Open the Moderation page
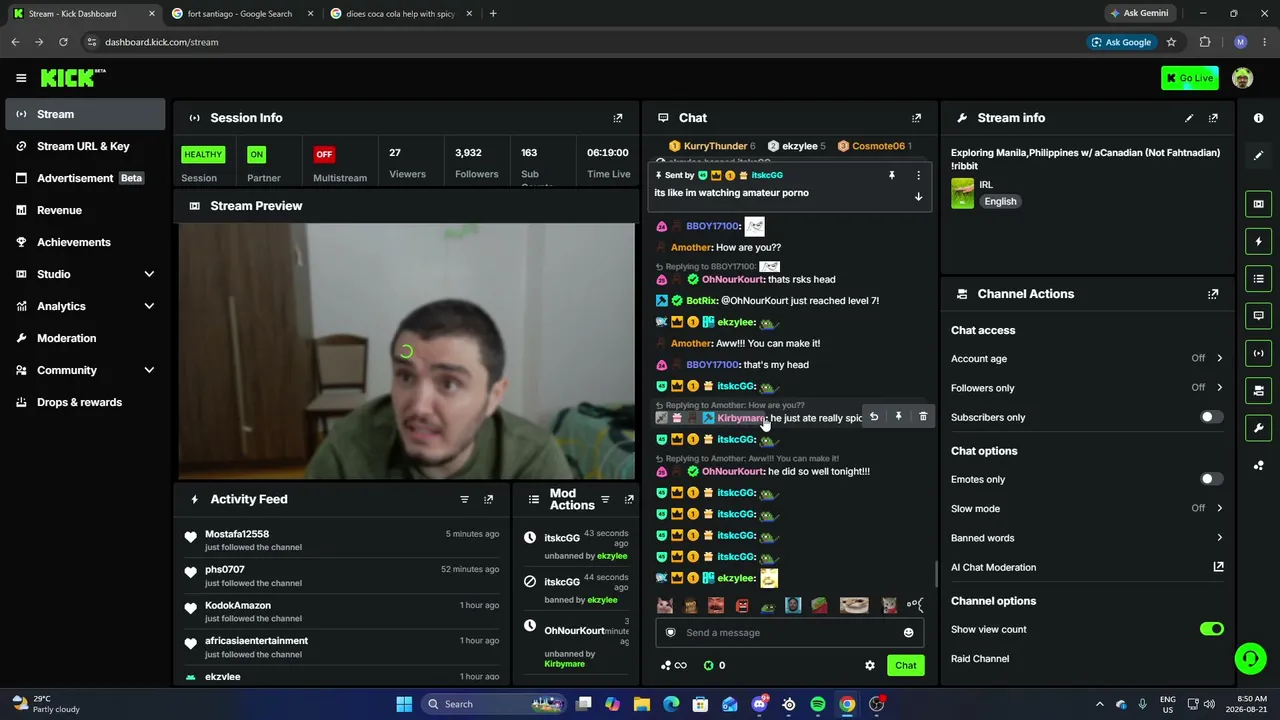Viewport: 1280px width, 720px height. pyautogui.click(x=85, y=338)
